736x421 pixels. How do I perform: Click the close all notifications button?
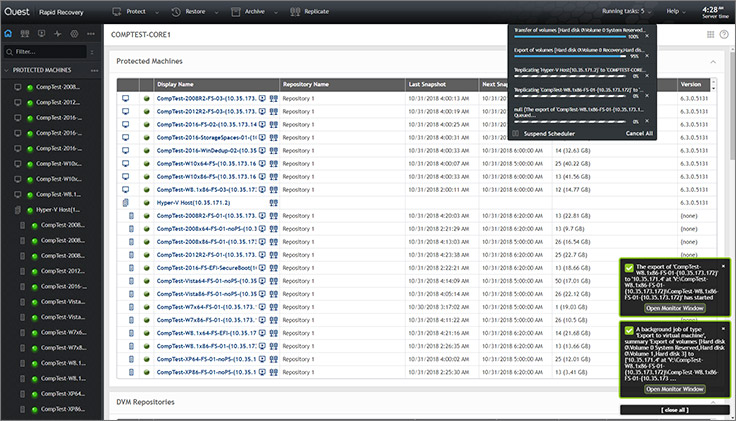pyautogui.click(x=675, y=410)
